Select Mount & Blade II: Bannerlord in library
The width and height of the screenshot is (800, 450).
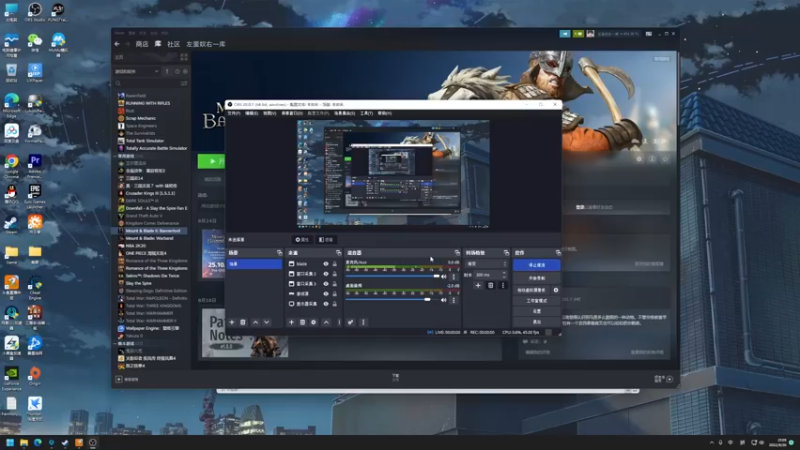pos(151,231)
